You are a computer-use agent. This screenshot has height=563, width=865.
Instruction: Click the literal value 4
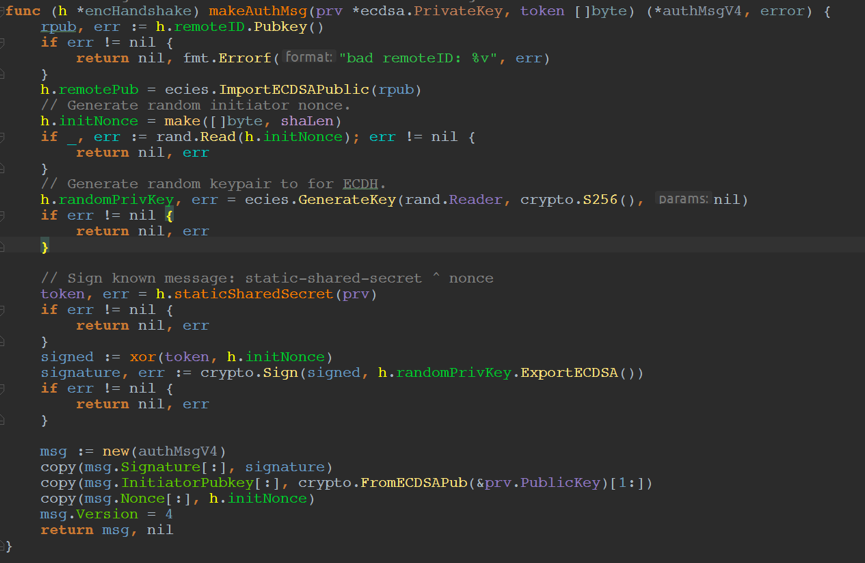(169, 514)
